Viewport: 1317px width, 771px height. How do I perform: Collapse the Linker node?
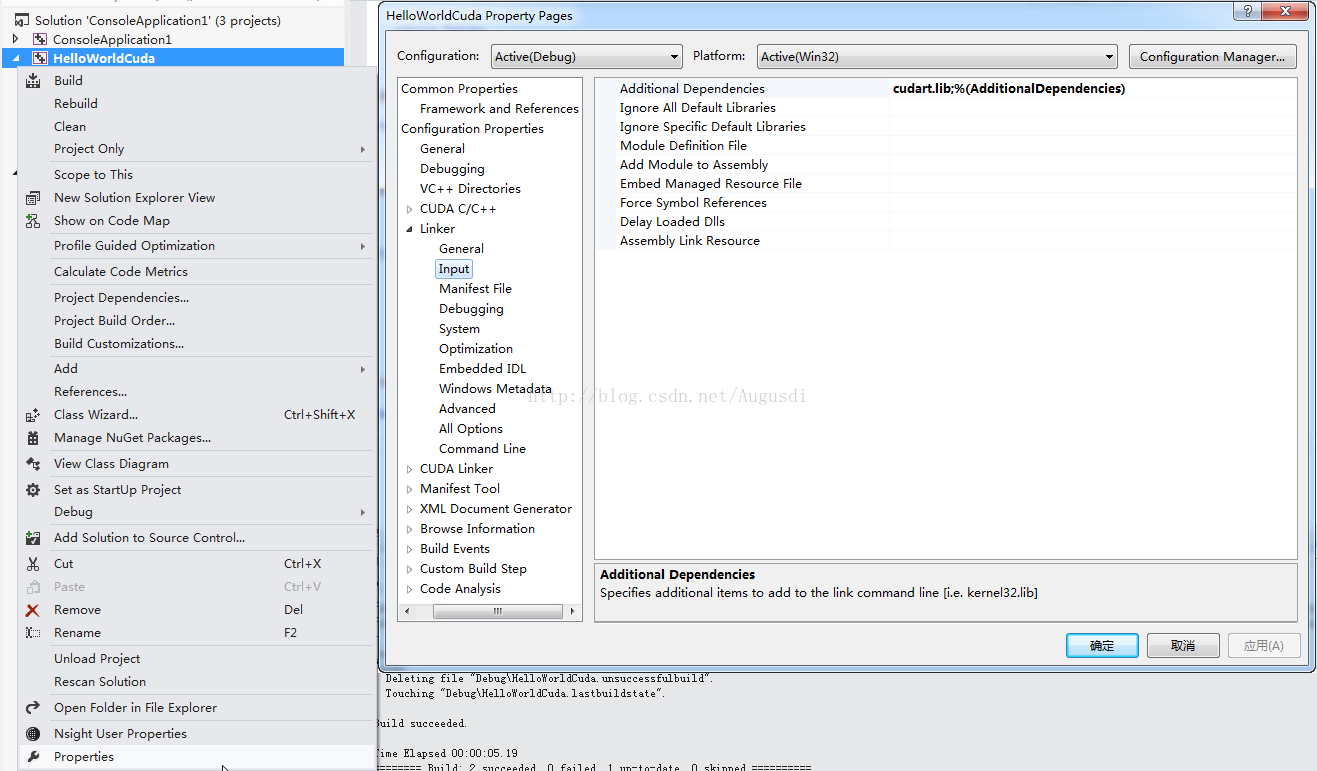[410, 229]
